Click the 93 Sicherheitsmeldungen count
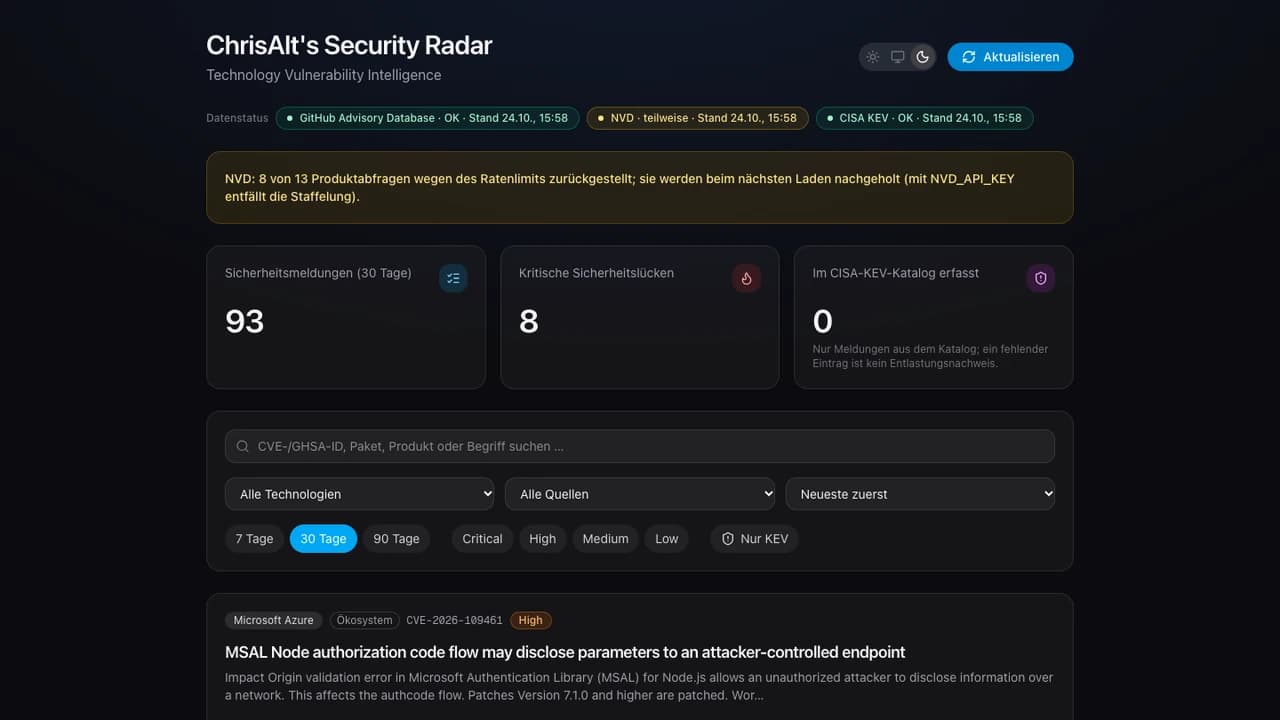 tap(245, 321)
